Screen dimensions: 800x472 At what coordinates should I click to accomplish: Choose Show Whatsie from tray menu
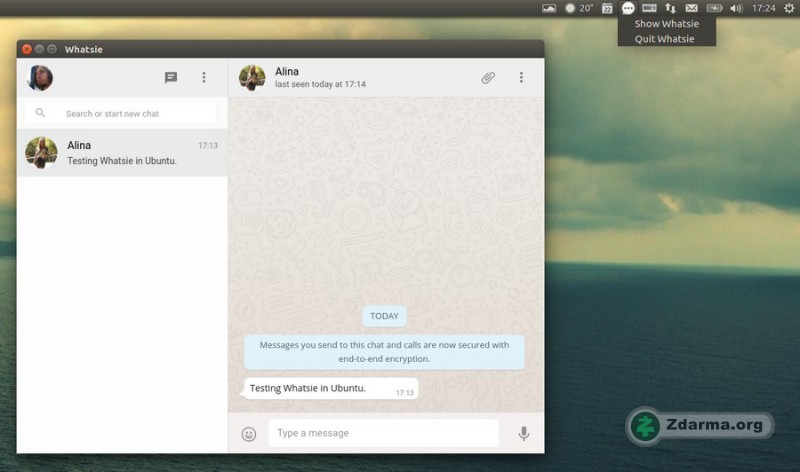666,23
